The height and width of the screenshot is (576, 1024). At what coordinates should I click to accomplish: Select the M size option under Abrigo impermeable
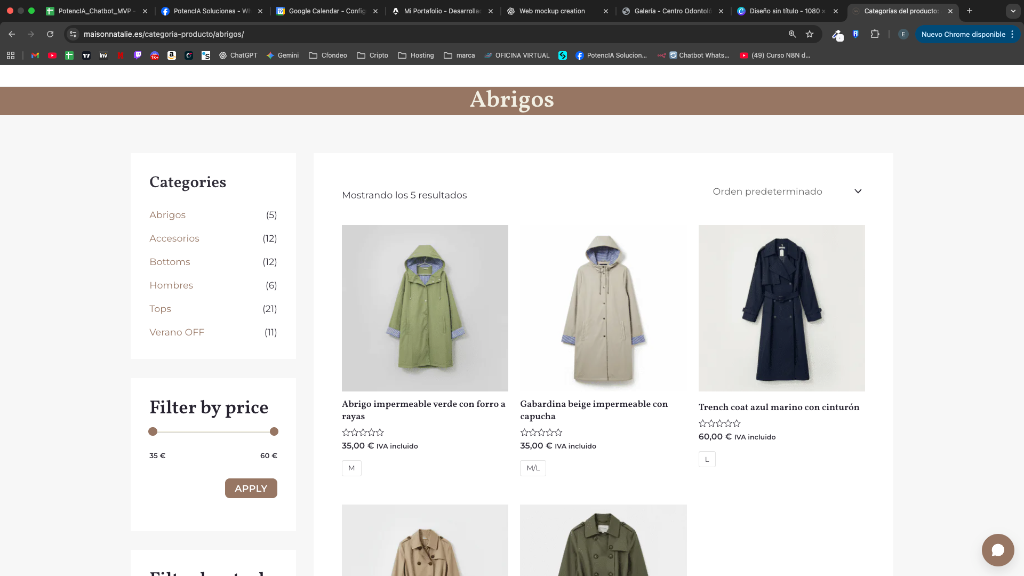point(352,466)
